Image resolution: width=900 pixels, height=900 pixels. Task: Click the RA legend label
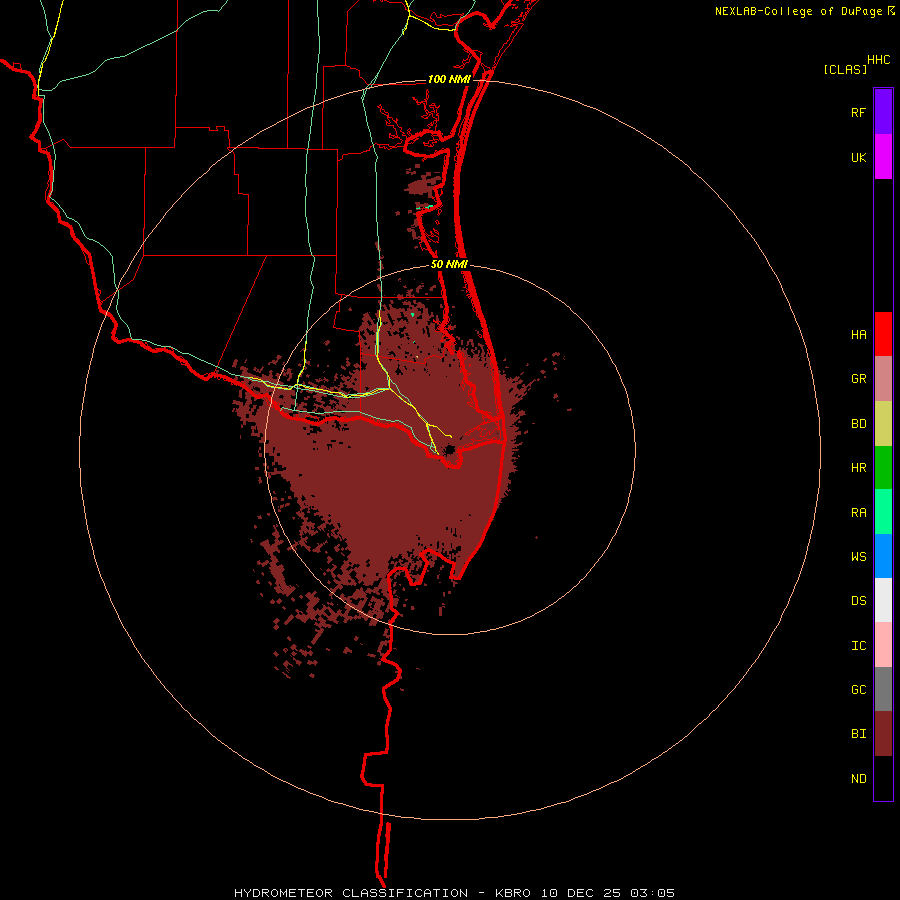[858, 513]
